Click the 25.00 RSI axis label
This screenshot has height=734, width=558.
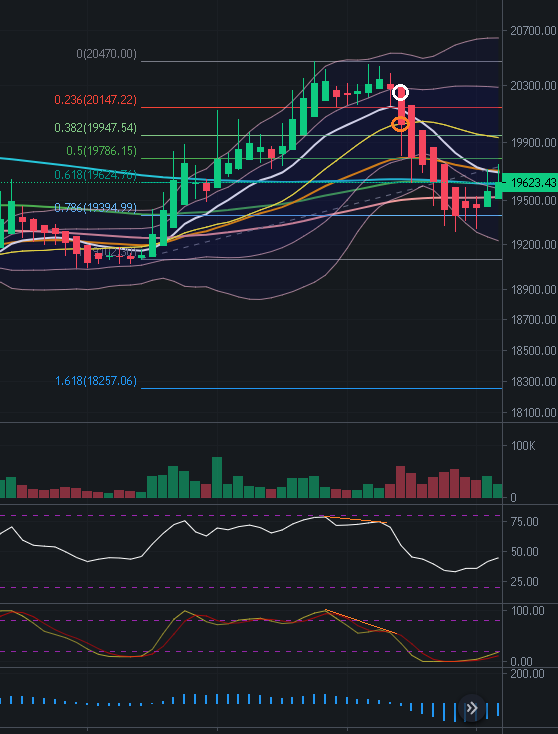[524, 582]
